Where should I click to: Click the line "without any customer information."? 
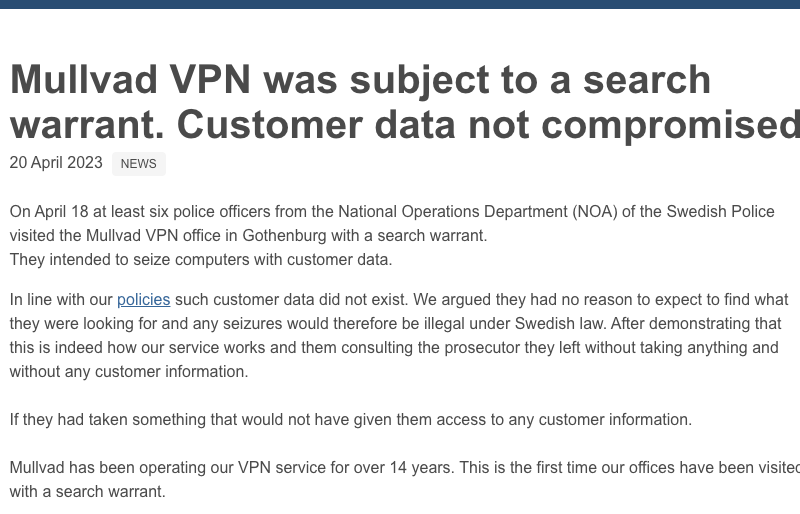[128, 372]
